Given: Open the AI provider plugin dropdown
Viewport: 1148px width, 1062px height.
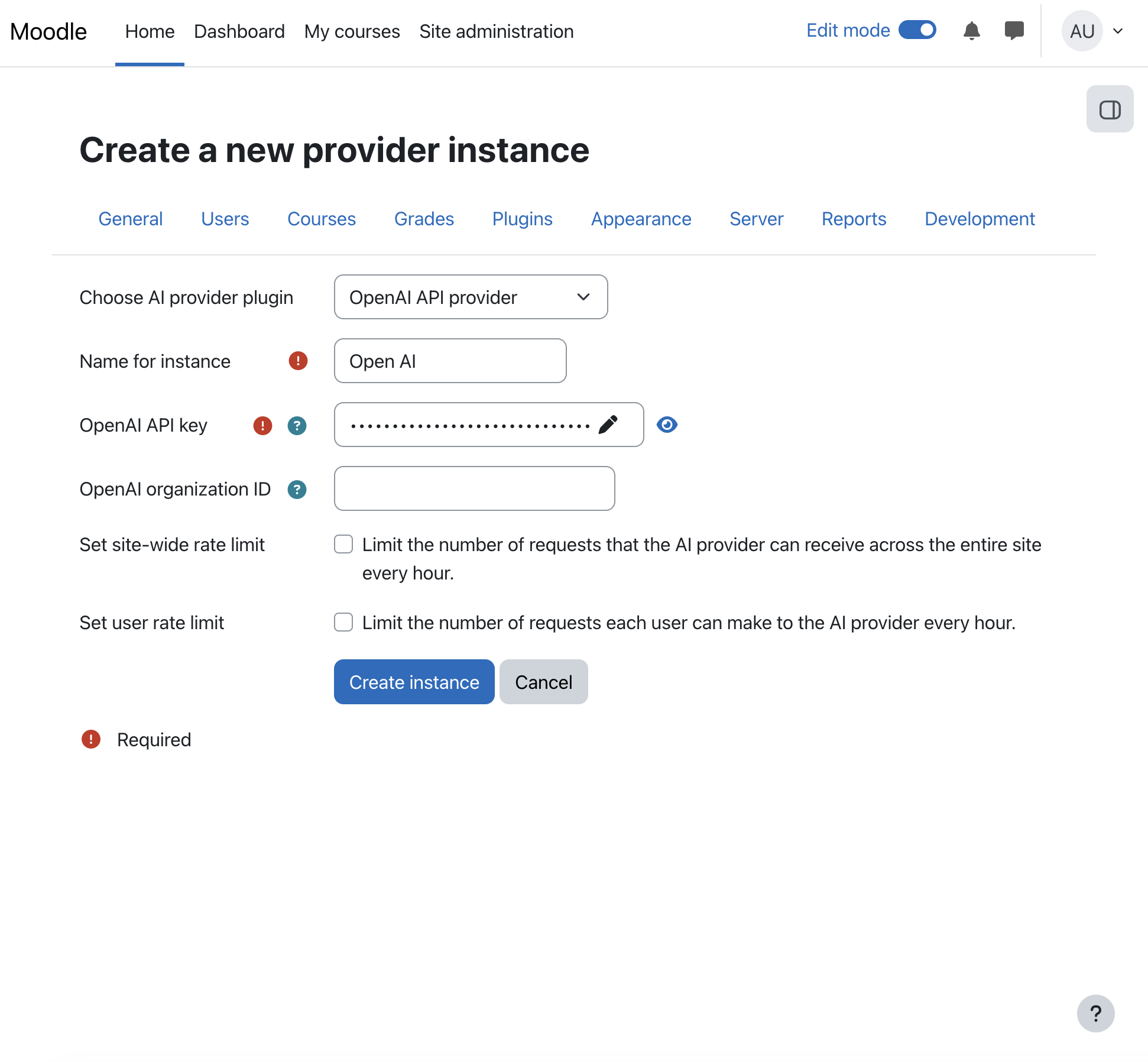Looking at the screenshot, I should click(471, 297).
